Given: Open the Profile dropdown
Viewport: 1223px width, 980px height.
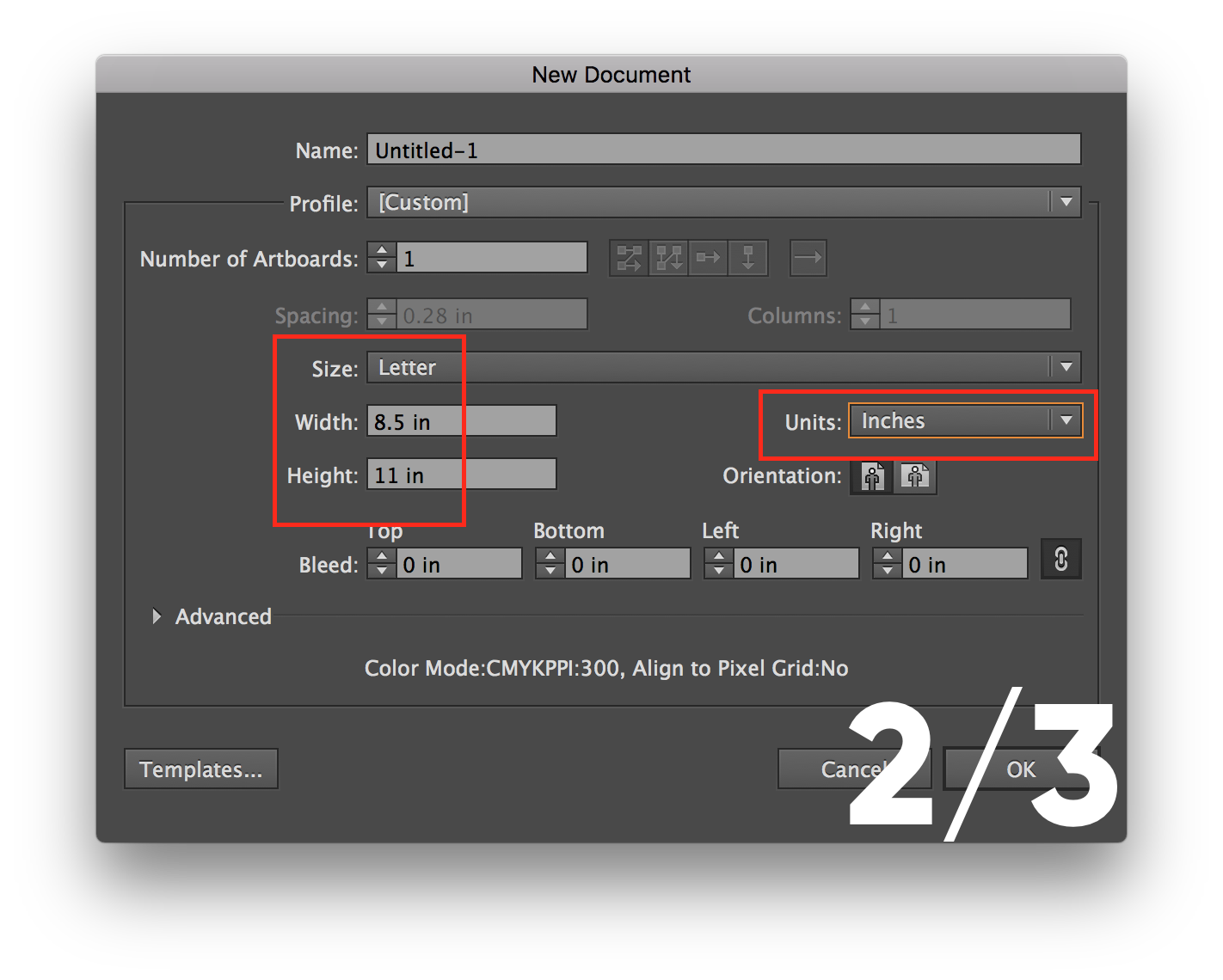Looking at the screenshot, I should point(1066,202).
